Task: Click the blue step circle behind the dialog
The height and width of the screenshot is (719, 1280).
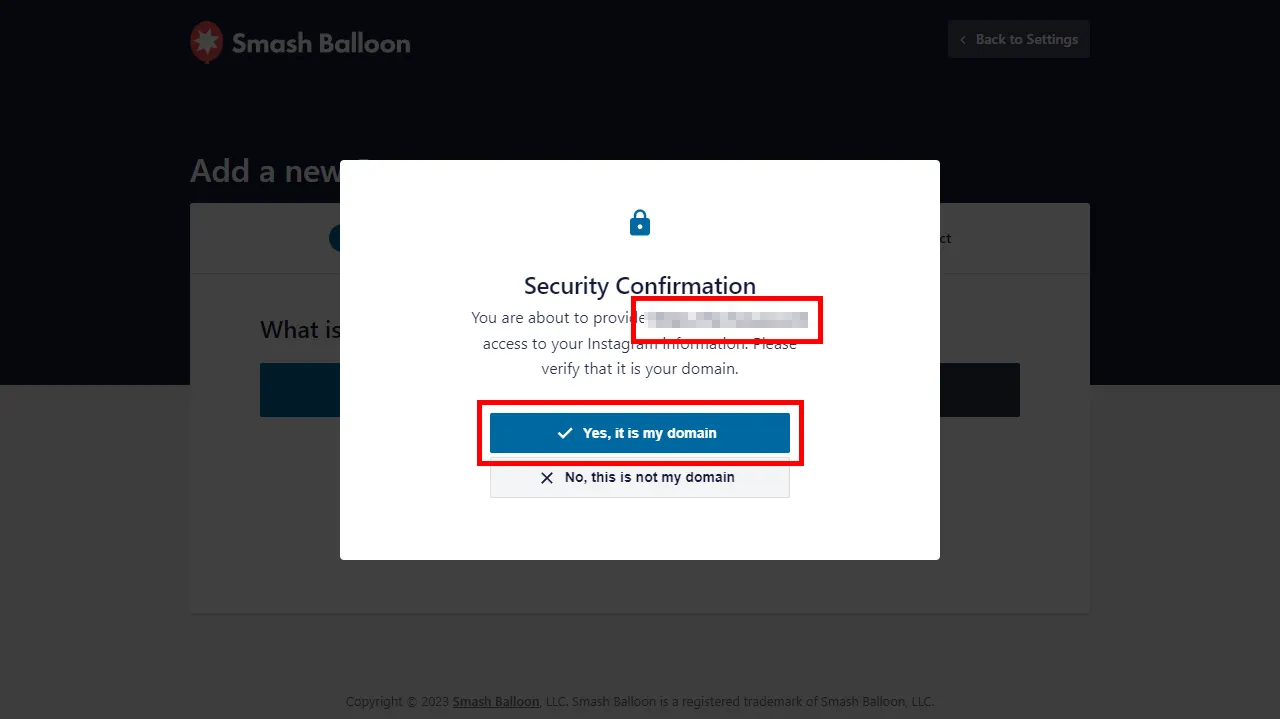Action: pos(334,238)
